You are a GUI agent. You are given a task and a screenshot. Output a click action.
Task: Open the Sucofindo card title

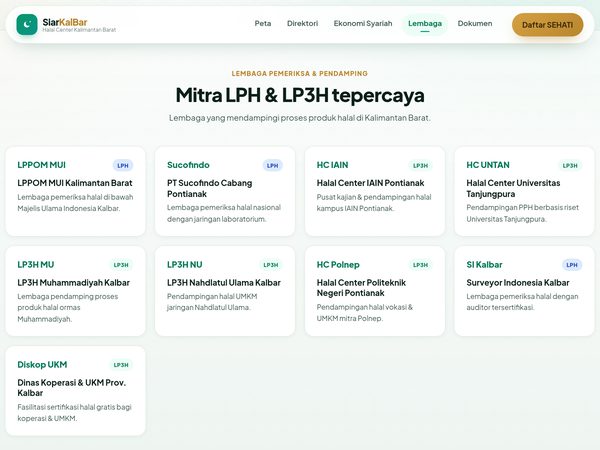point(188,165)
